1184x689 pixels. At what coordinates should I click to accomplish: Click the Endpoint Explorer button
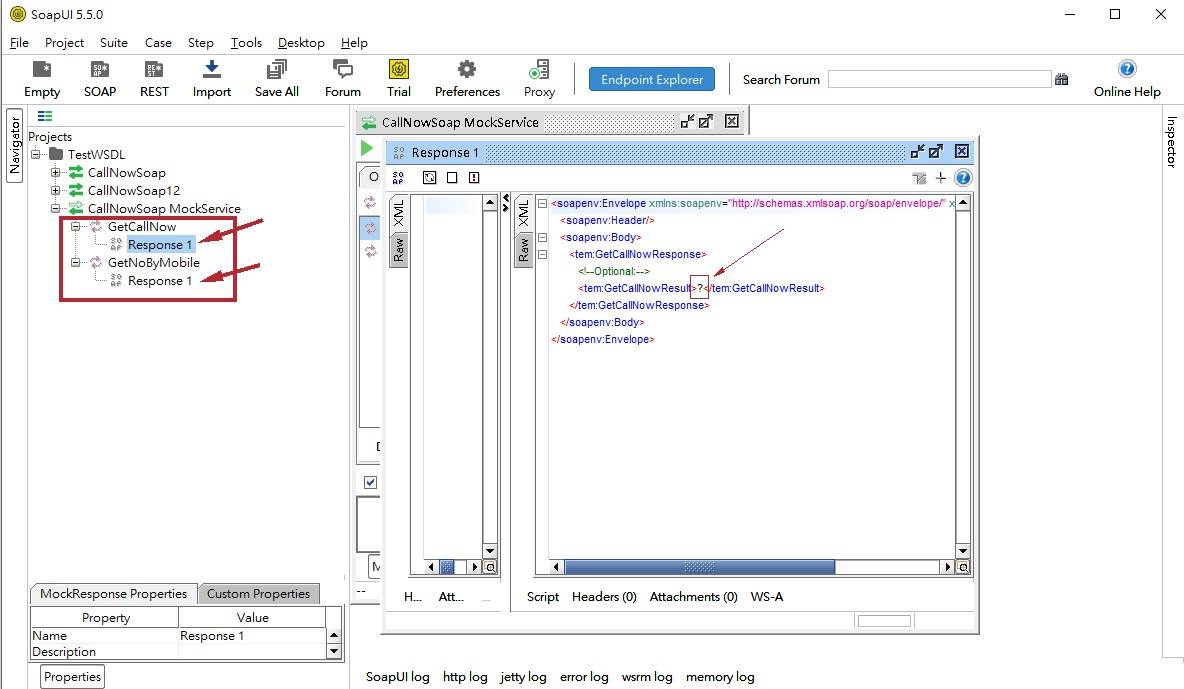[652, 79]
